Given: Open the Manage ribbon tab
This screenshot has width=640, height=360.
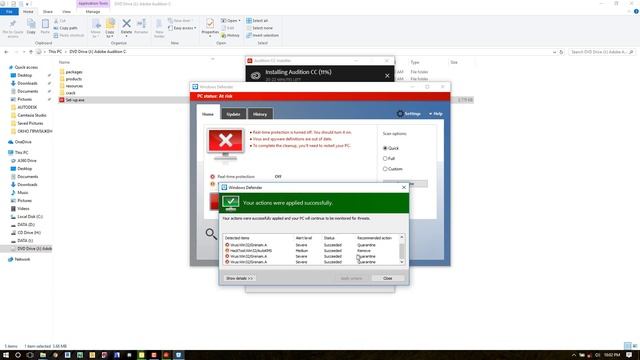Looking at the screenshot, I should (93, 12).
